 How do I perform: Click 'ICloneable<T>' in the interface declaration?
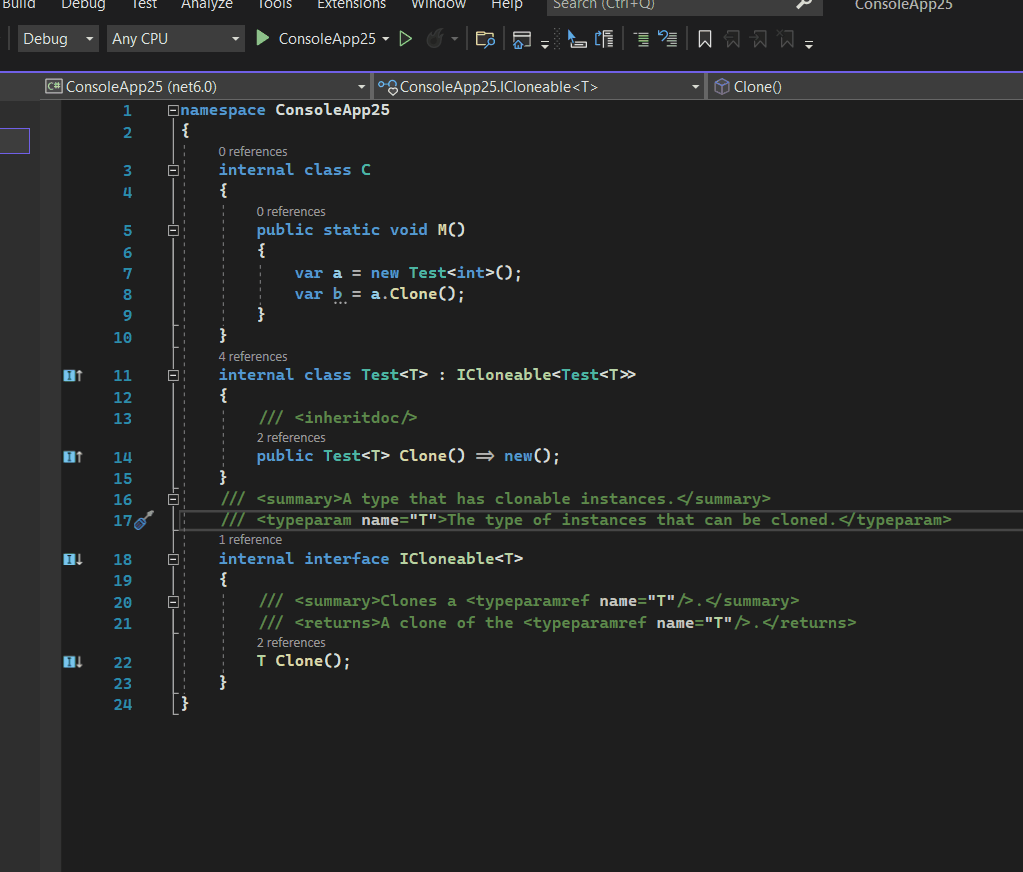tap(461, 559)
